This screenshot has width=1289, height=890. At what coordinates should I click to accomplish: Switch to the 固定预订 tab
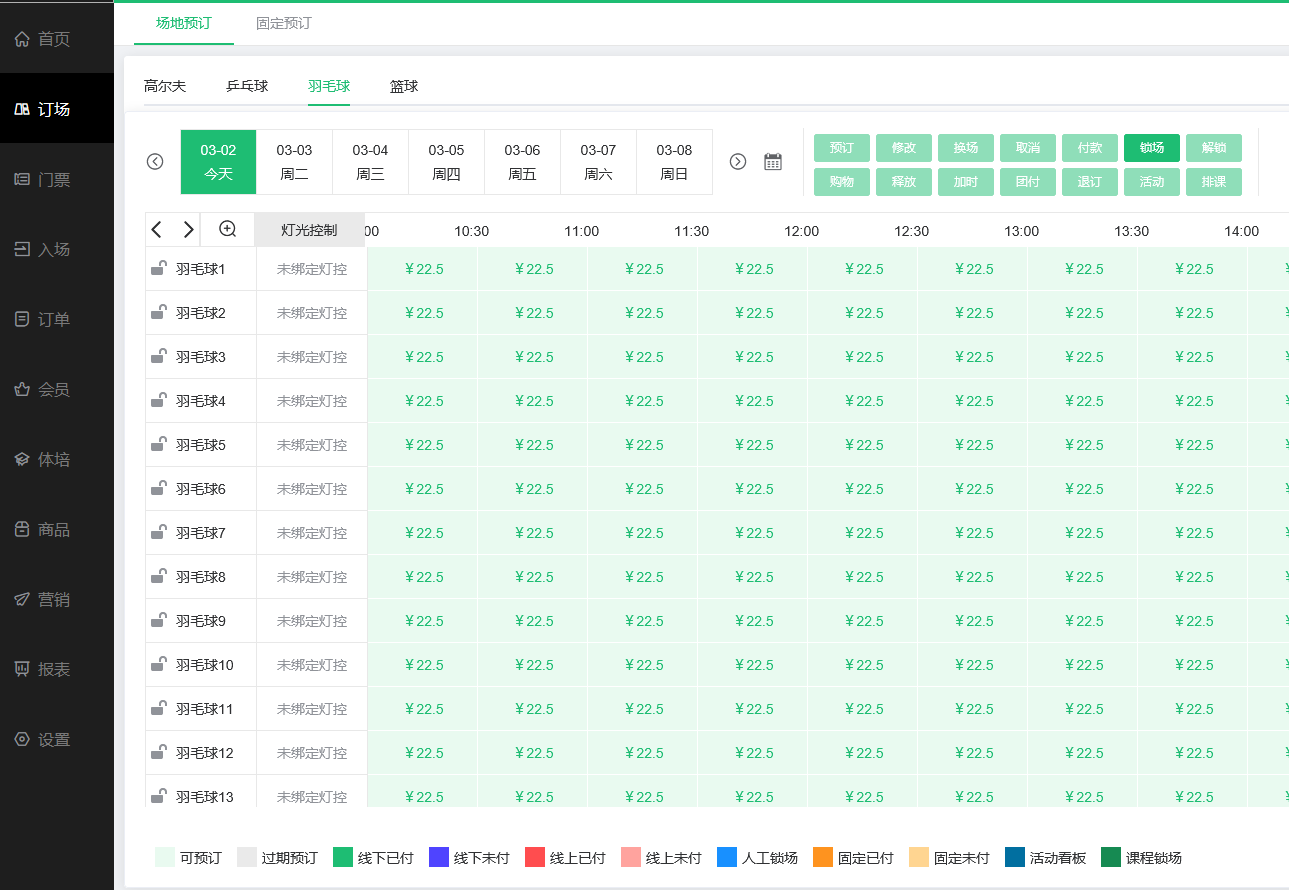pos(283,23)
